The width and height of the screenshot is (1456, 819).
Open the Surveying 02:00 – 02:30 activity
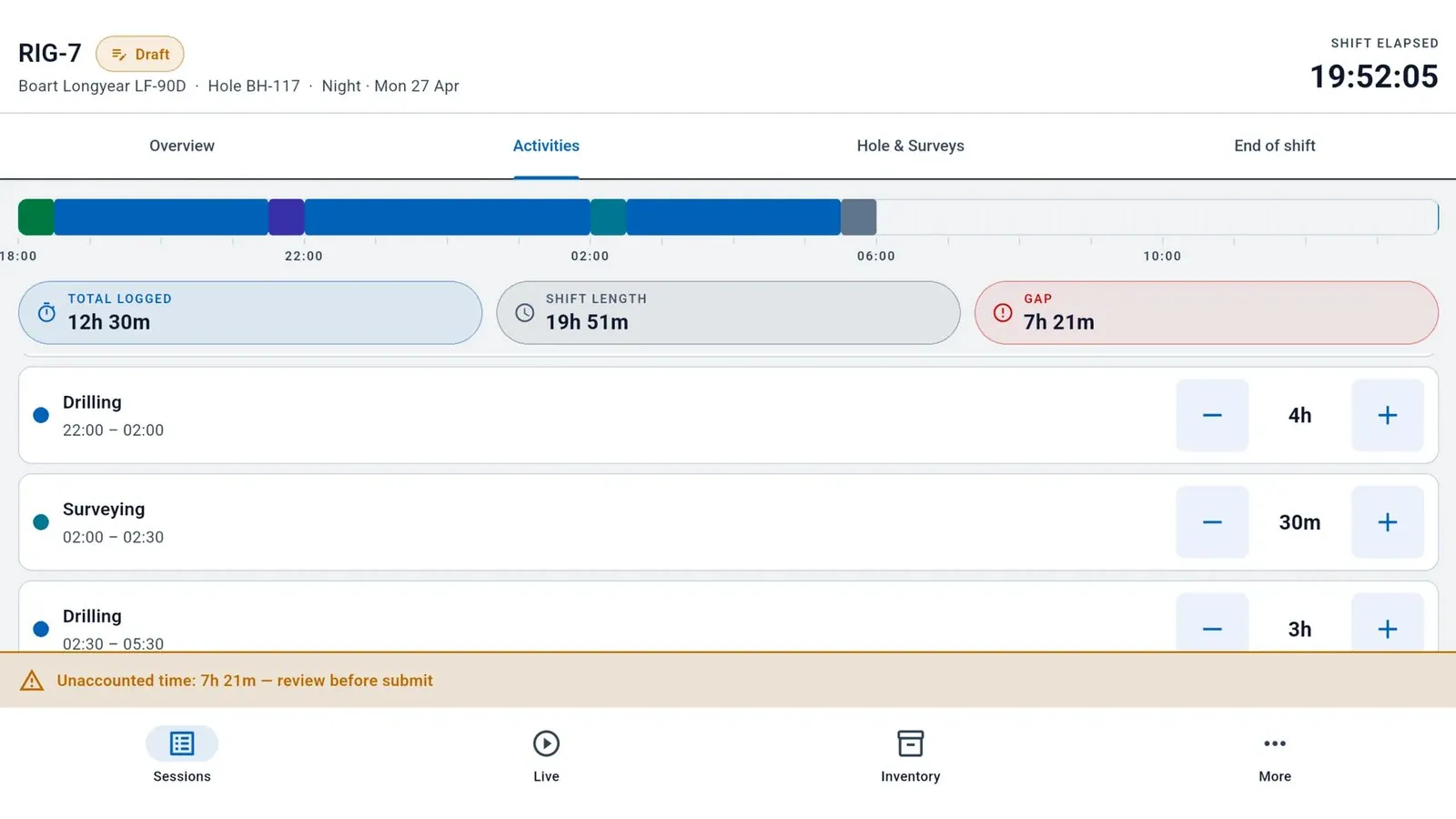click(x=728, y=522)
